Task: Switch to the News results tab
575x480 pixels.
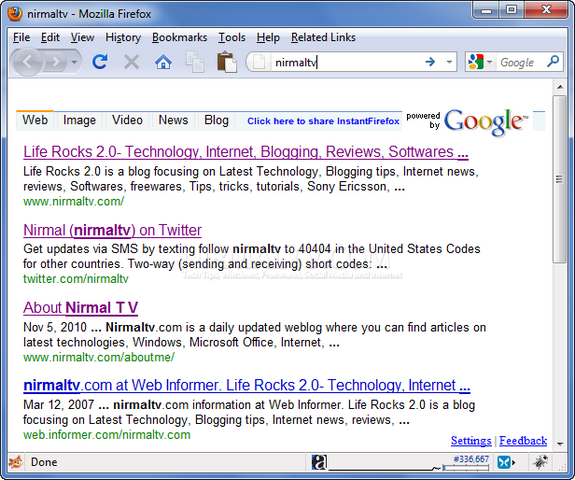Action: click(x=173, y=120)
